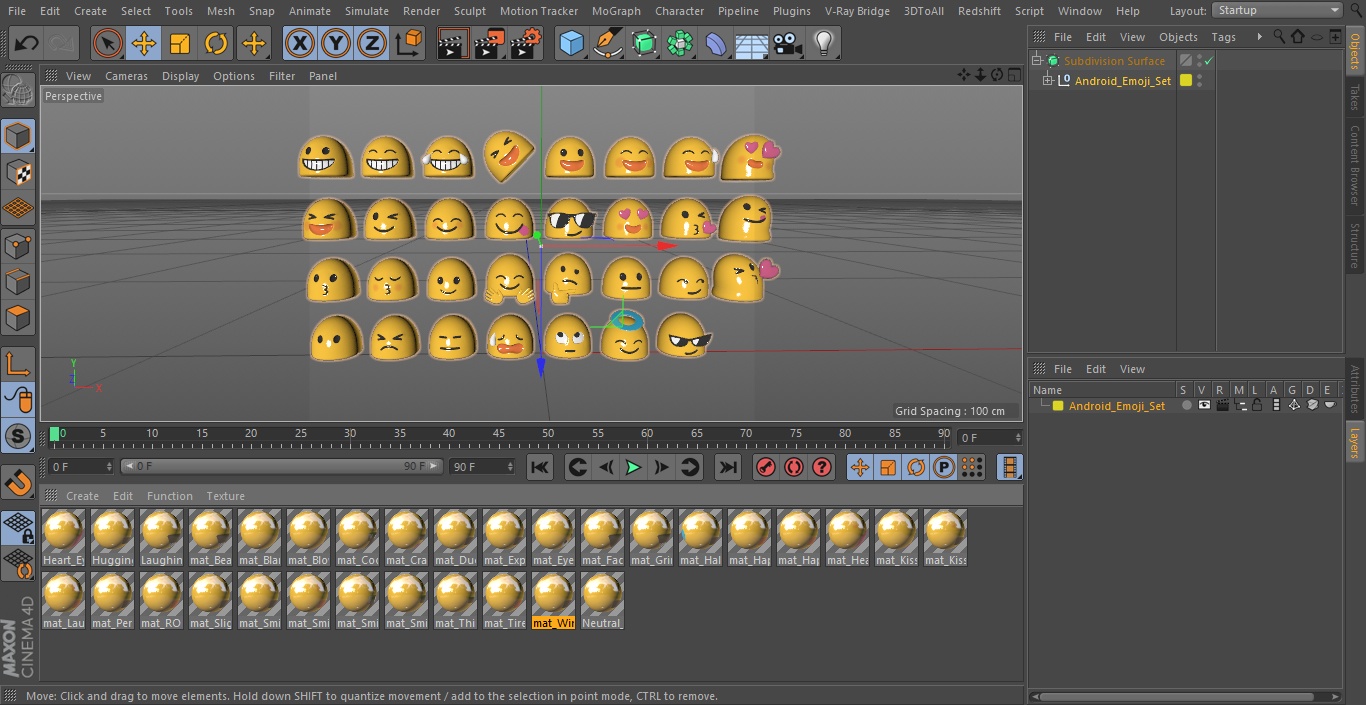Toggle the layer lock icon
This screenshot has height=705, width=1366.
1257,405
